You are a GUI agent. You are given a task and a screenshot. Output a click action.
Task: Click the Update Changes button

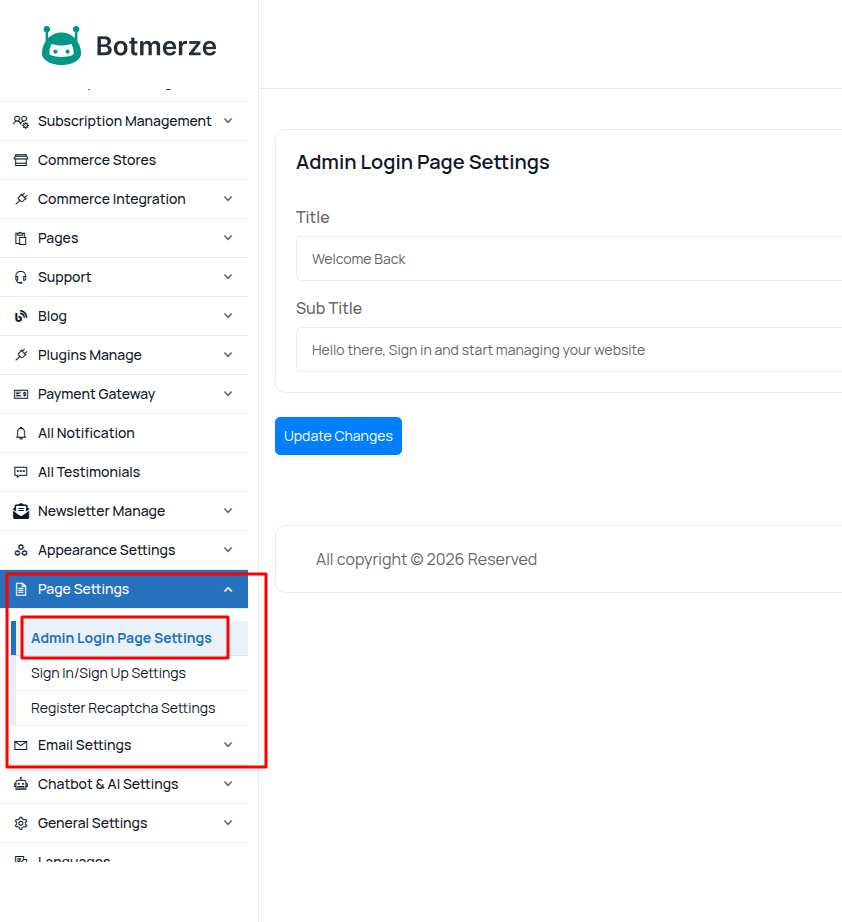point(338,436)
